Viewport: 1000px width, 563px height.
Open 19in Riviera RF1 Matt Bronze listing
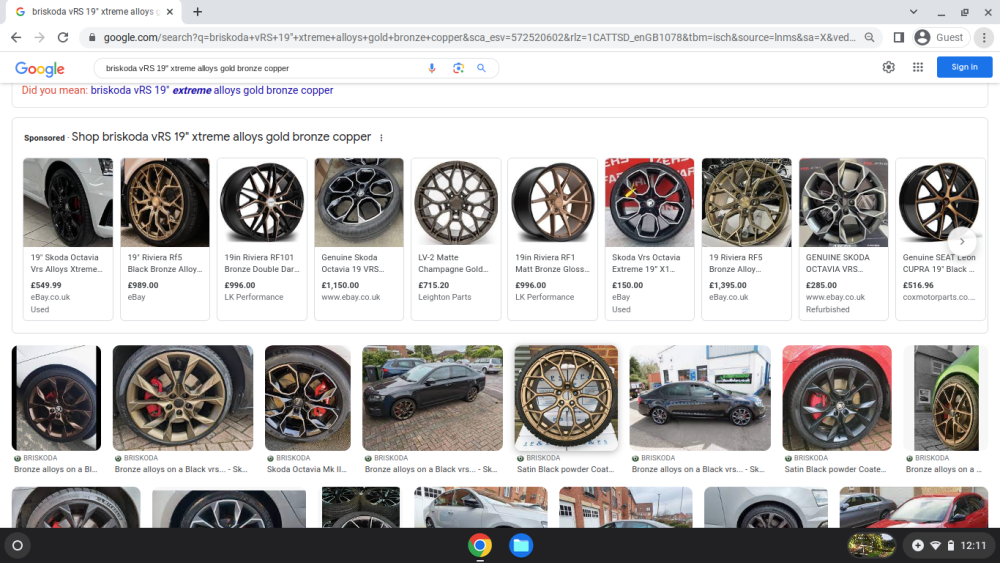pyautogui.click(x=553, y=239)
